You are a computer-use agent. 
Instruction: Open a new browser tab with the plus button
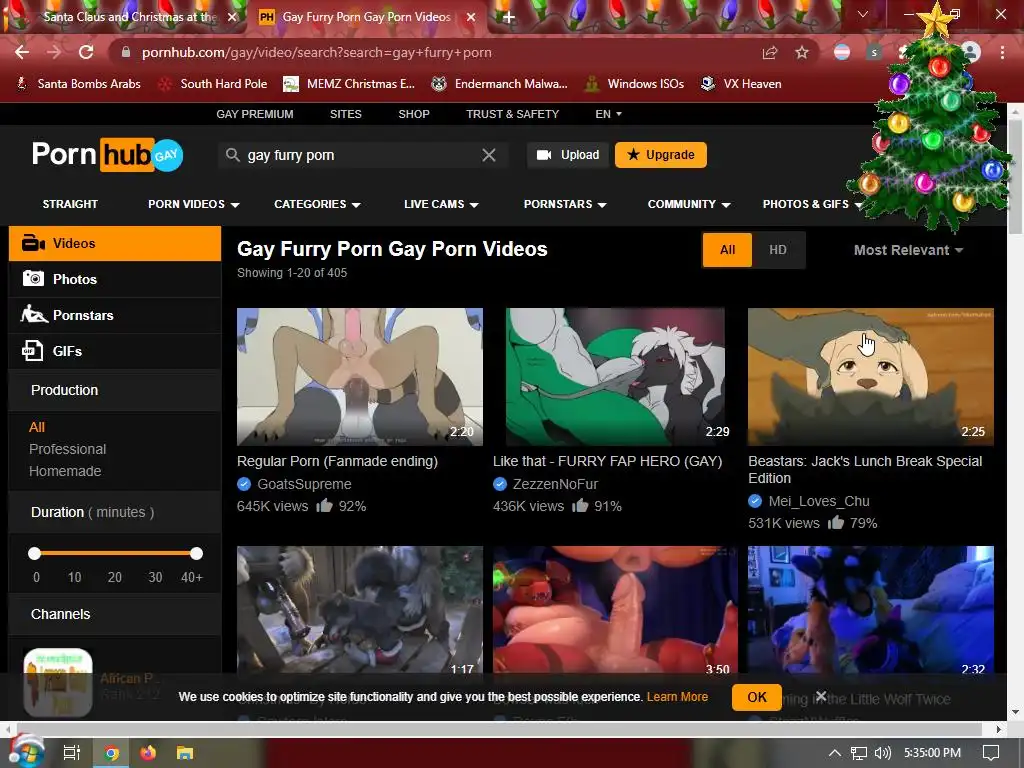tap(509, 17)
